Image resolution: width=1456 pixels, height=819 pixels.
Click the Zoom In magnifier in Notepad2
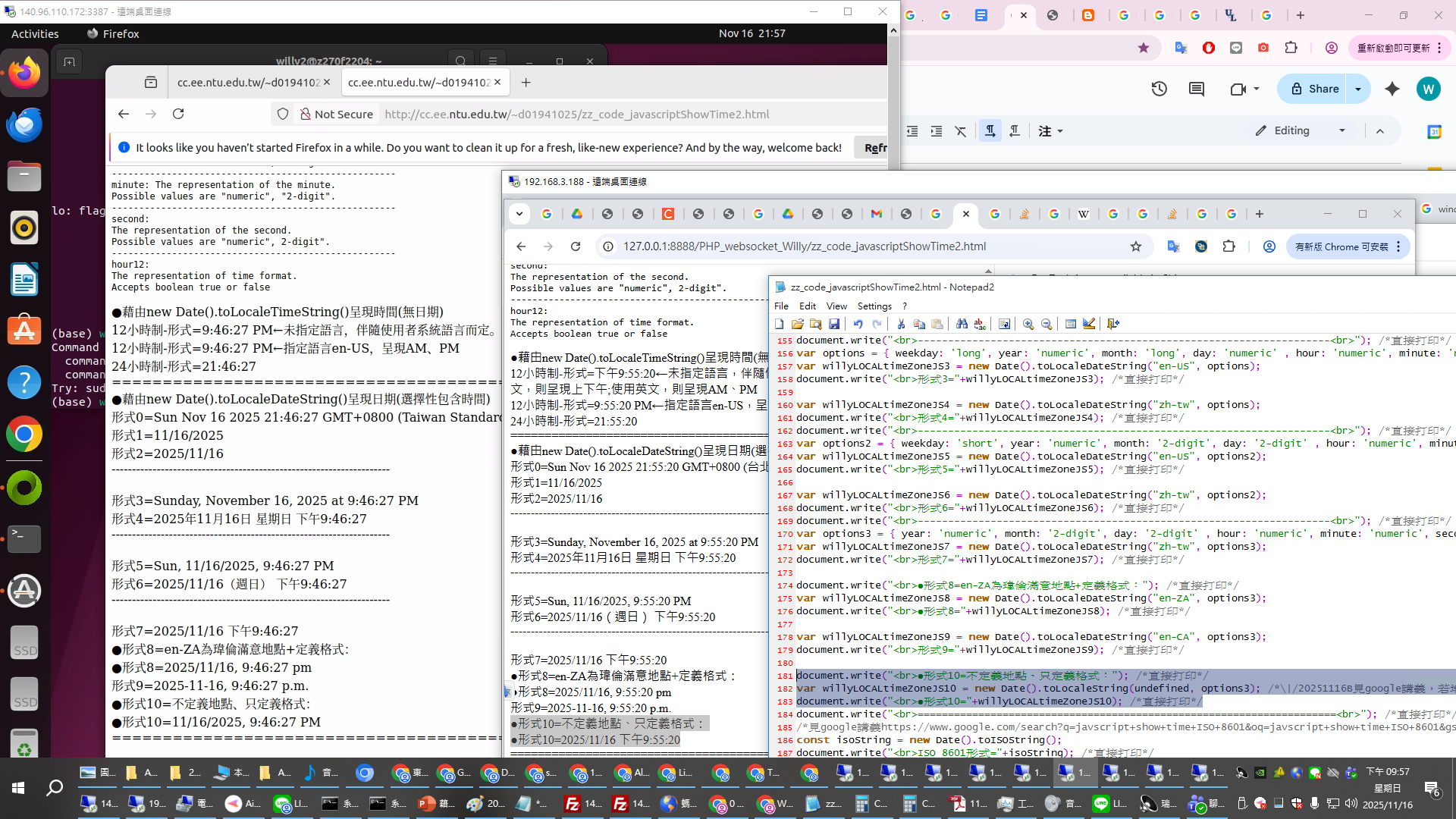pos(1028,324)
